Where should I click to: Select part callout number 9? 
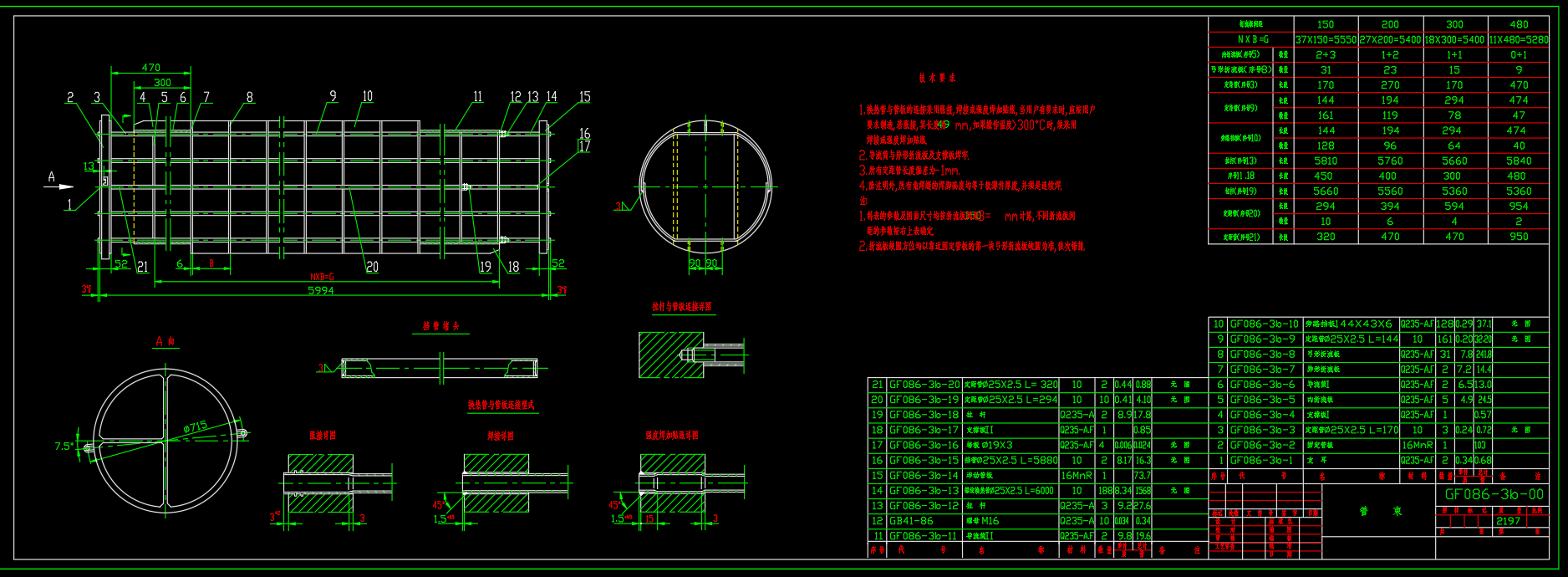pos(333,96)
